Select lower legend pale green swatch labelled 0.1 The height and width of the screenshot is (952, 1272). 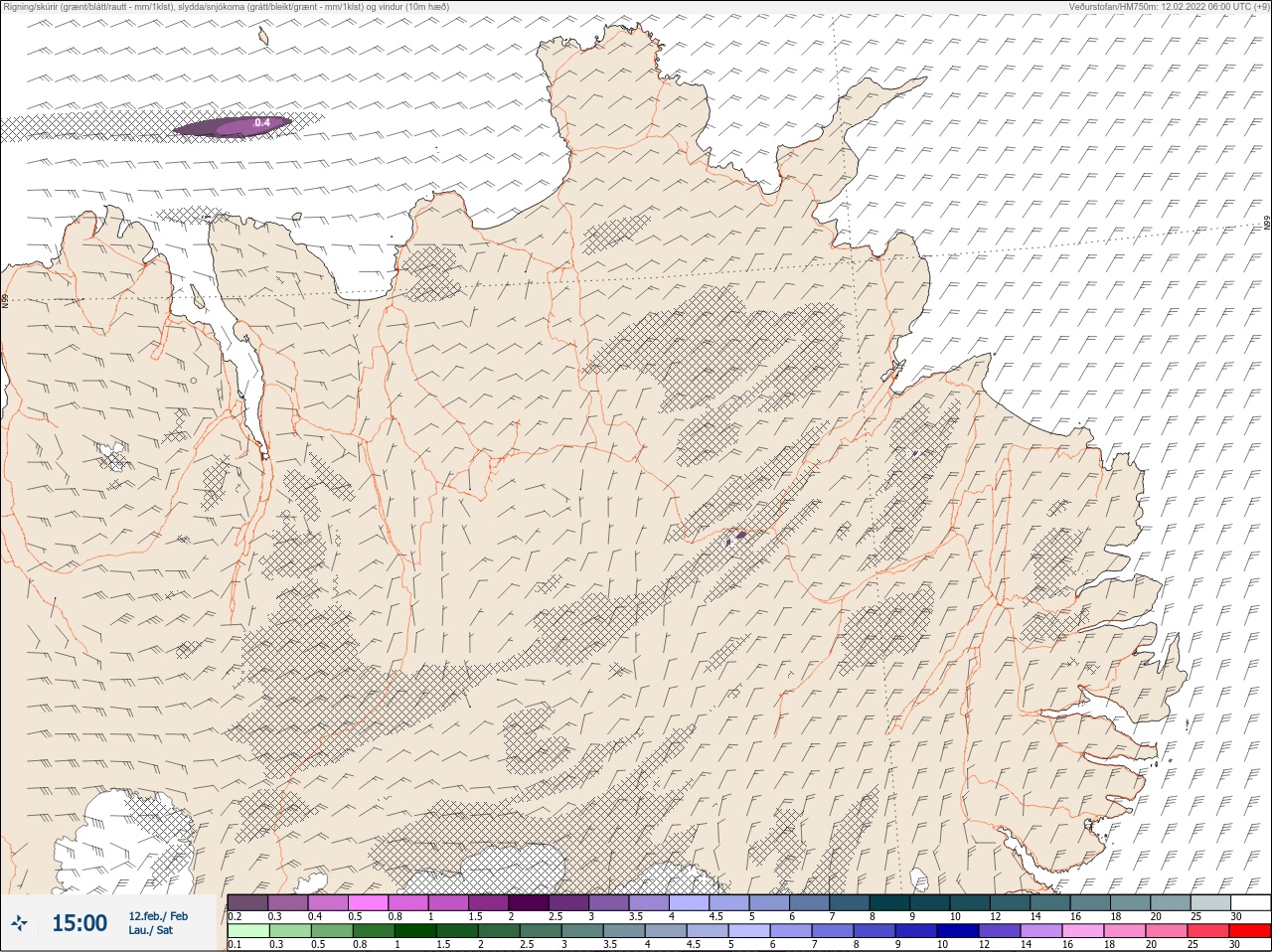point(248,931)
